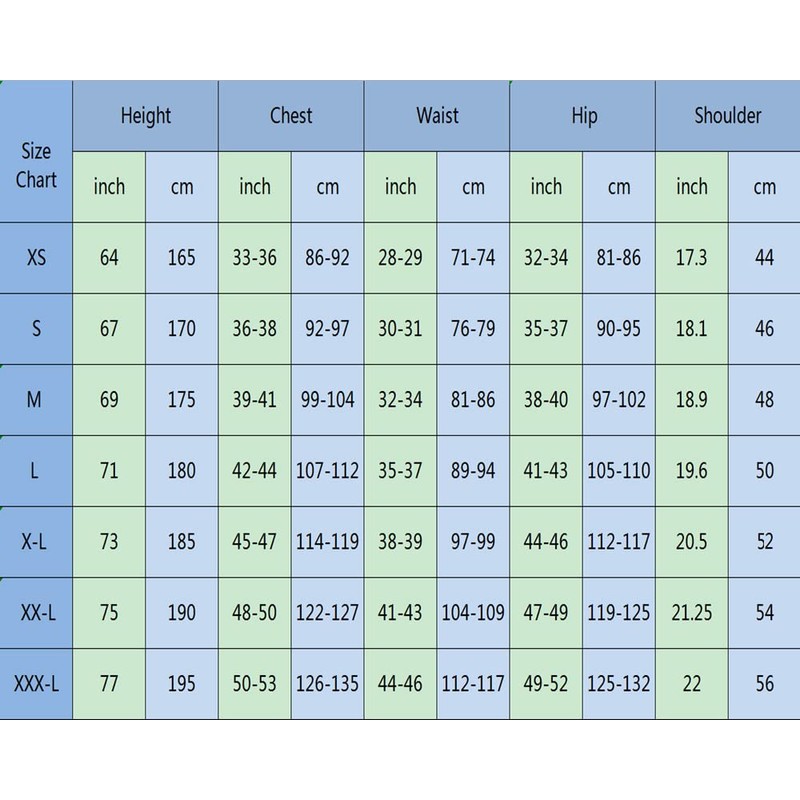Click the Hip column header

[583, 115]
